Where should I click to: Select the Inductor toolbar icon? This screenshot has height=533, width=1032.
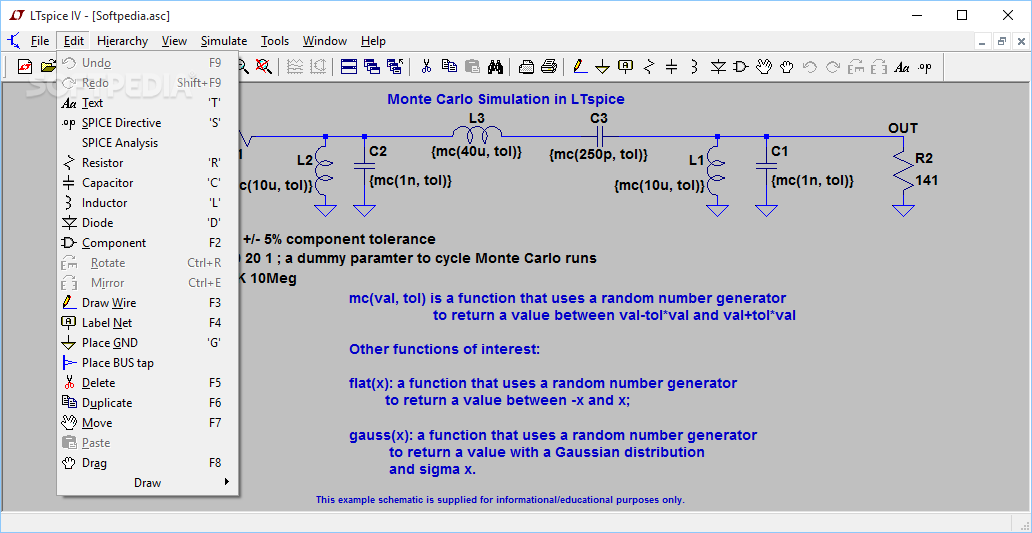tap(694, 66)
